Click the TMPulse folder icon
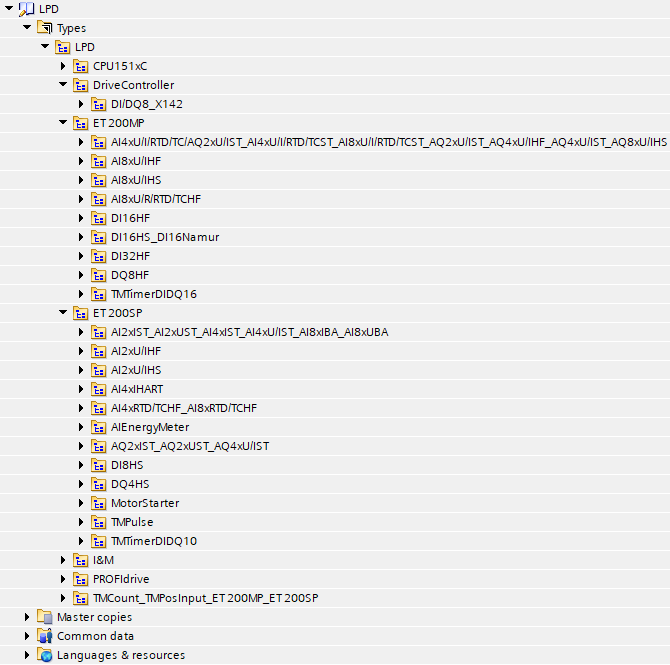Viewport: 670px width, 665px height. [x=99, y=522]
